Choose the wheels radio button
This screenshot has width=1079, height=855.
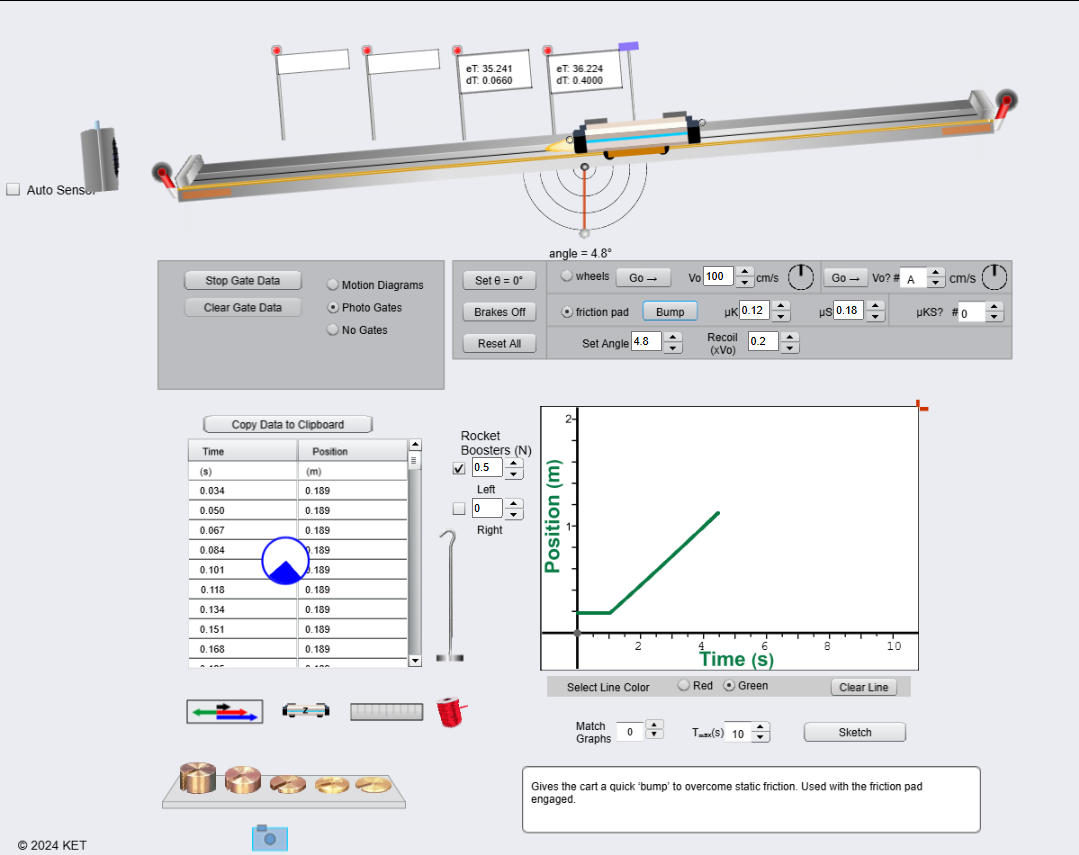(567, 276)
